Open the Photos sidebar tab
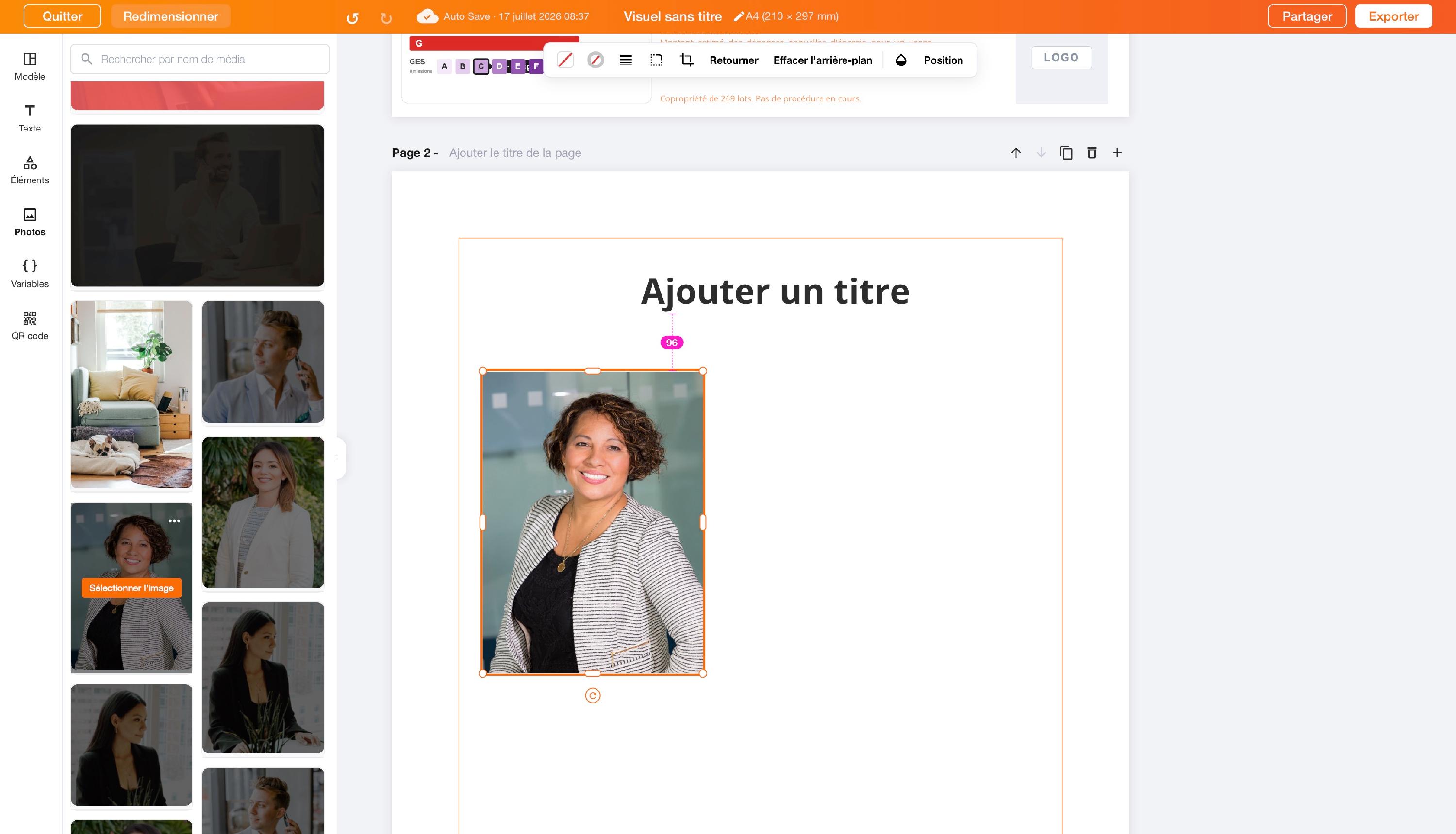The height and width of the screenshot is (834, 1456). [x=30, y=222]
